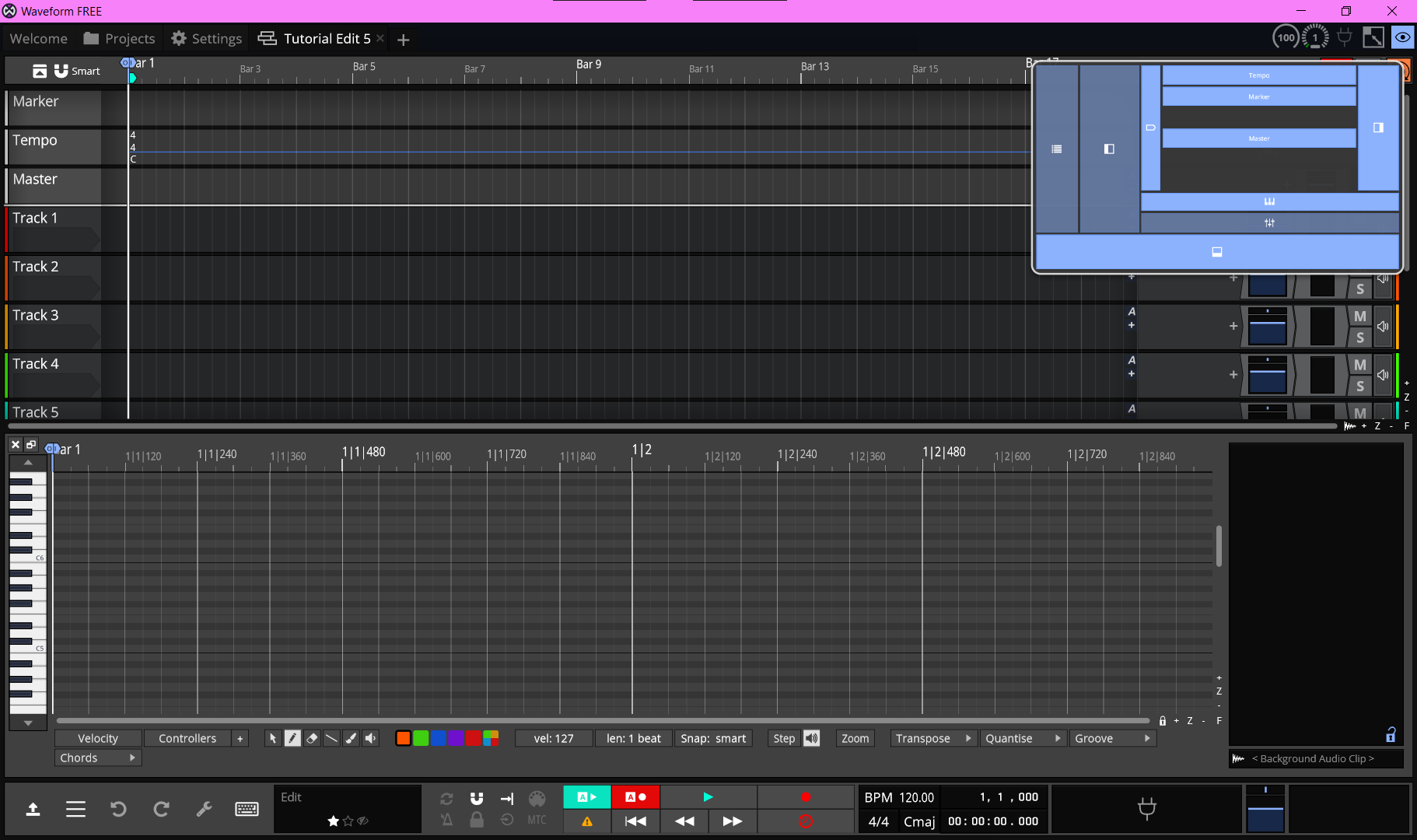Expand the Chords dropdown menu
Viewport: 1417px width, 840px height.
98,758
